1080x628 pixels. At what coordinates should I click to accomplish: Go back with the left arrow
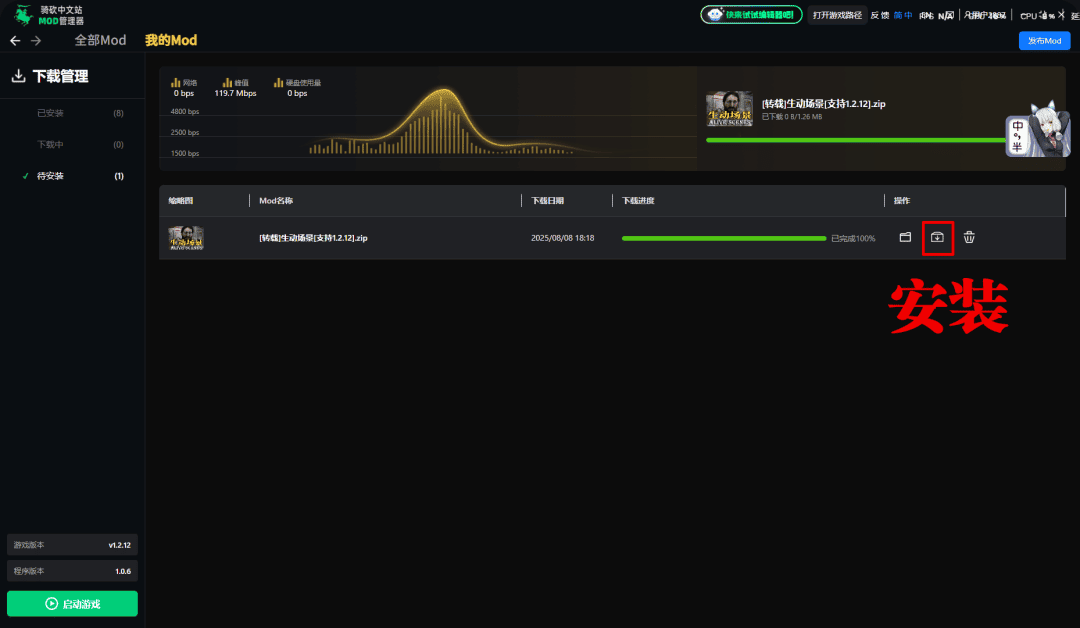click(15, 41)
